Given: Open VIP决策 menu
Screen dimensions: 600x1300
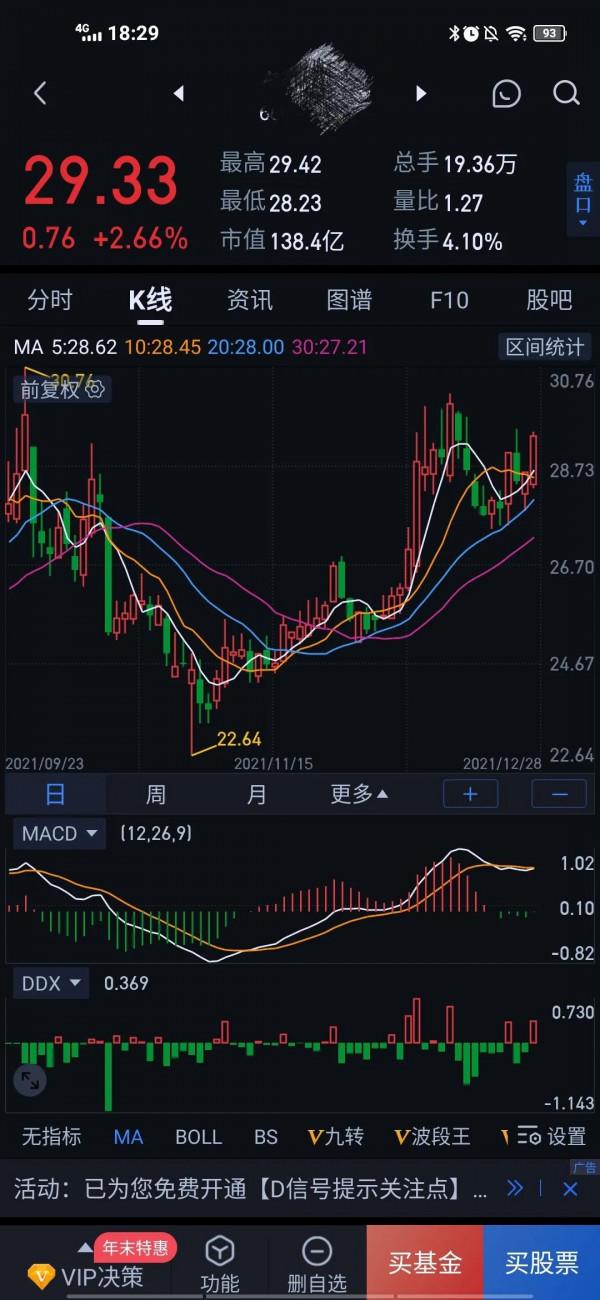Looking at the screenshot, I should pos(88,1276).
